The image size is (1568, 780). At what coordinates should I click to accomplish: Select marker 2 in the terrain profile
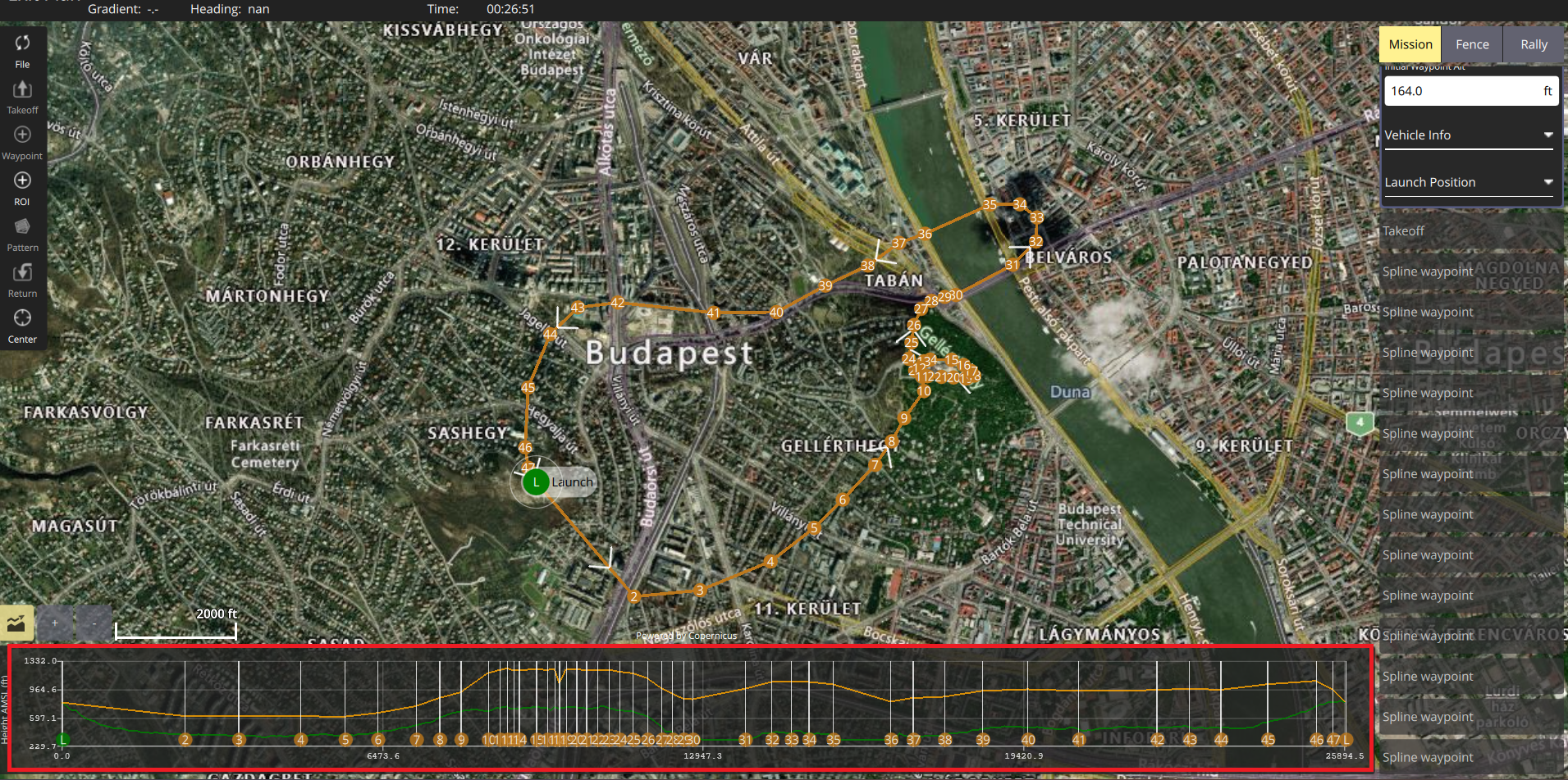coord(185,740)
